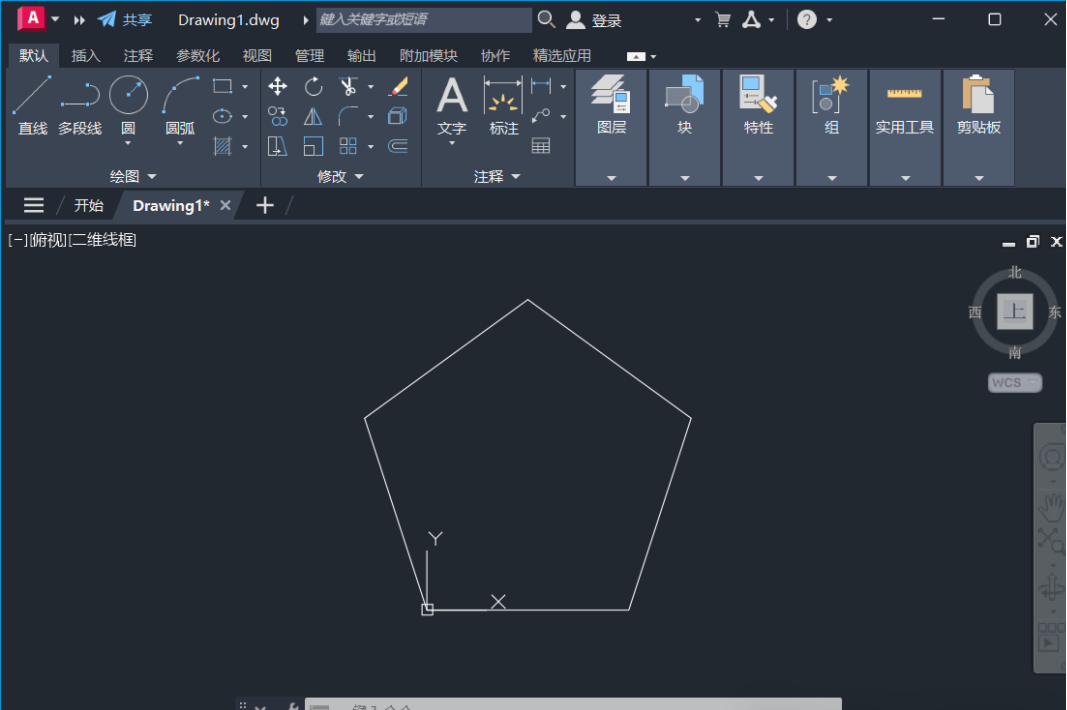The image size is (1067, 710).
Task: Click the 共享 share button
Action: tap(125, 20)
